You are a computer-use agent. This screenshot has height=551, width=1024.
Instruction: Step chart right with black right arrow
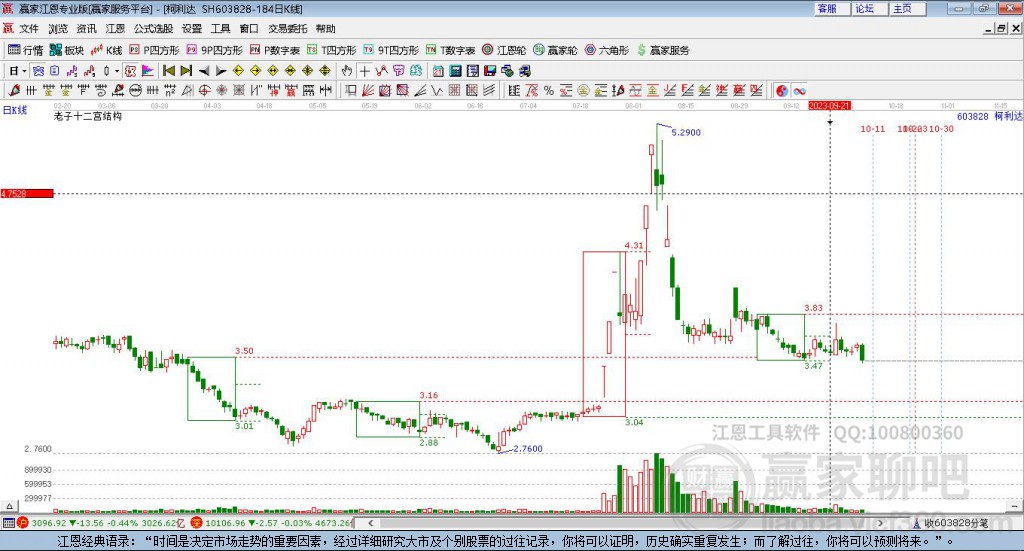point(221,71)
